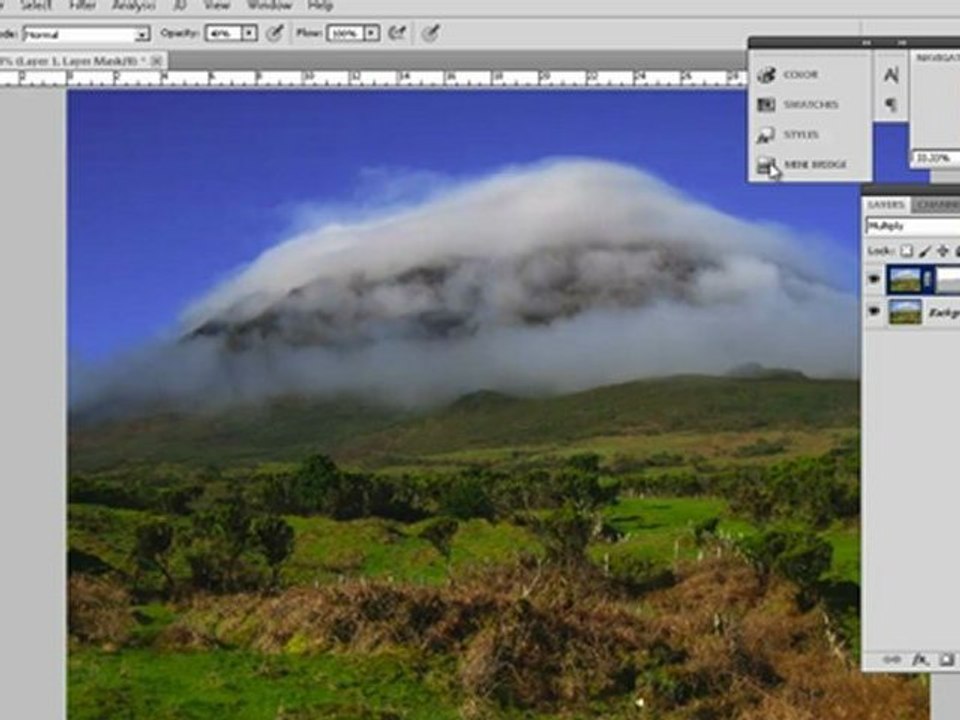The width and height of the screenshot is (960, 720).
Task: Switch to the Channels tab
Action: (x=936, y=204)
